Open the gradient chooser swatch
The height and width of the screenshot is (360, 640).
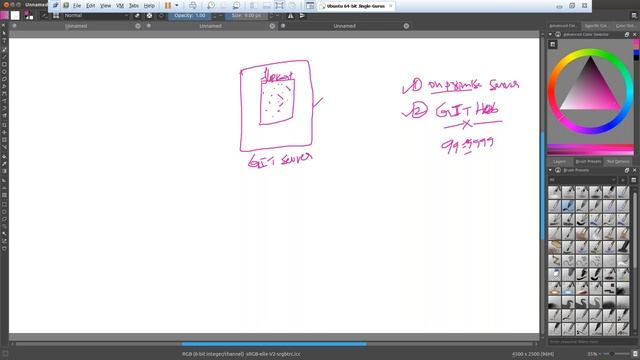pos(4,16)
